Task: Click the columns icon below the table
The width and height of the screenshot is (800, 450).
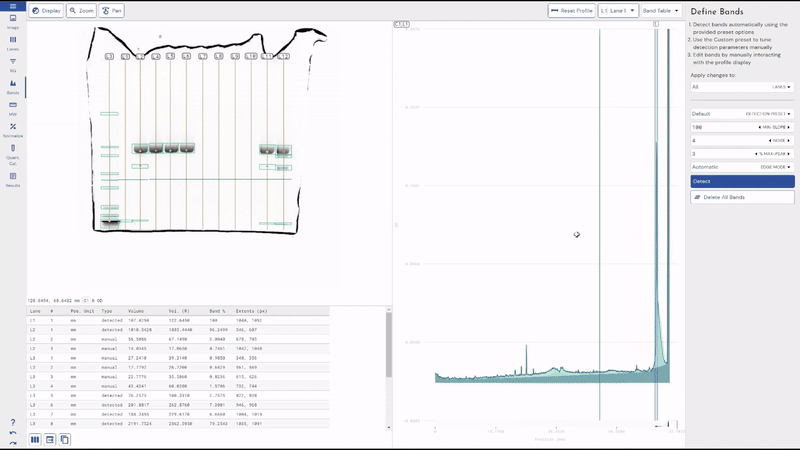Action: (35, 439)
